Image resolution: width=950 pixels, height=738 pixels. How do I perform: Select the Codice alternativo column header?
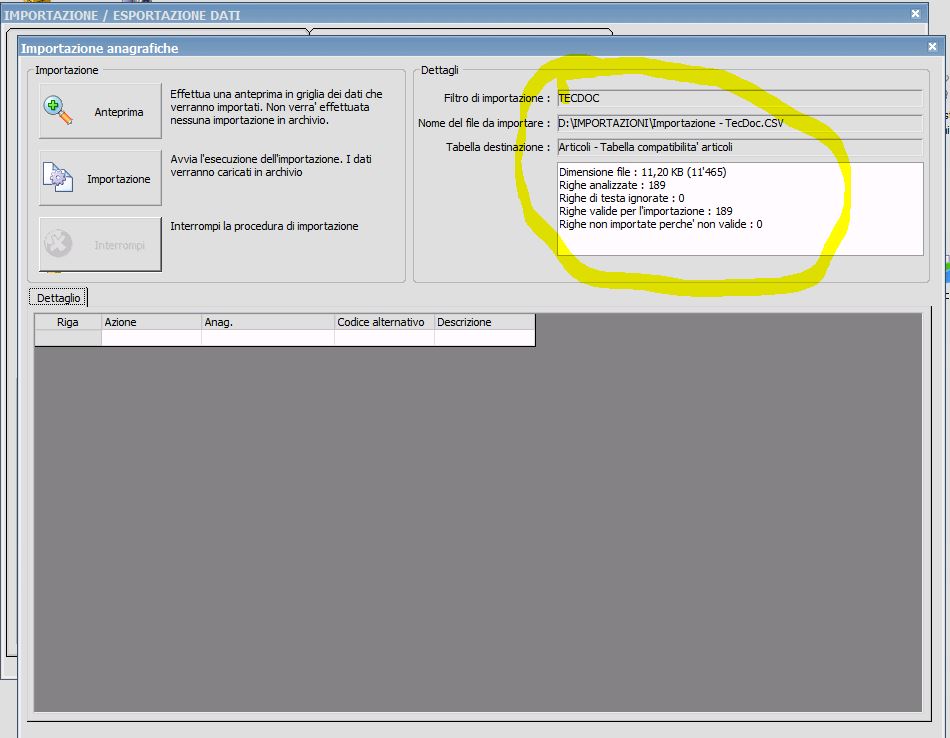[384, 322]
